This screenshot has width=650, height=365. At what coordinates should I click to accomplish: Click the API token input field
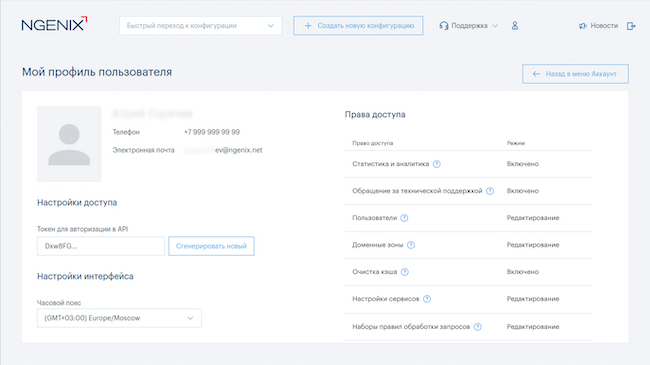click(101, 246)
